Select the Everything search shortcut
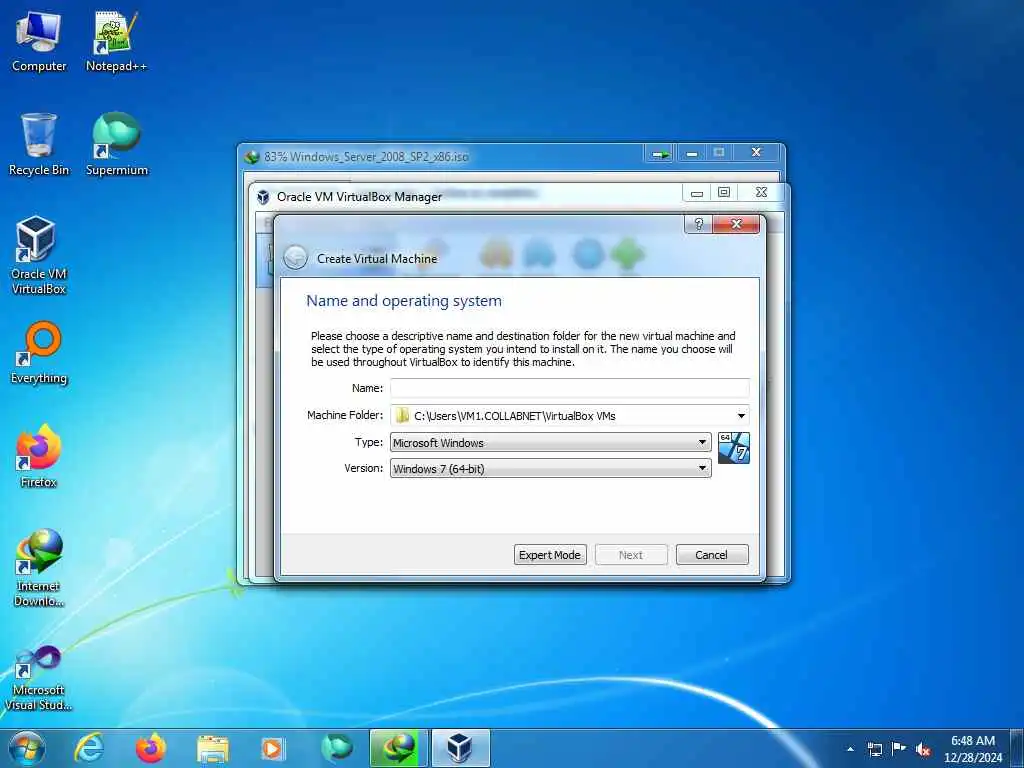The image size is (1024, 768). [39, 353]
